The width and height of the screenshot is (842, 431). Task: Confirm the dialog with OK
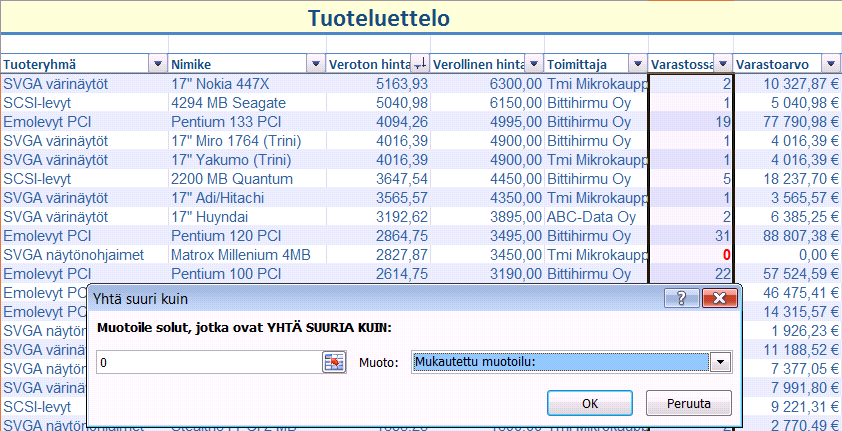click(x=590, y=404)
